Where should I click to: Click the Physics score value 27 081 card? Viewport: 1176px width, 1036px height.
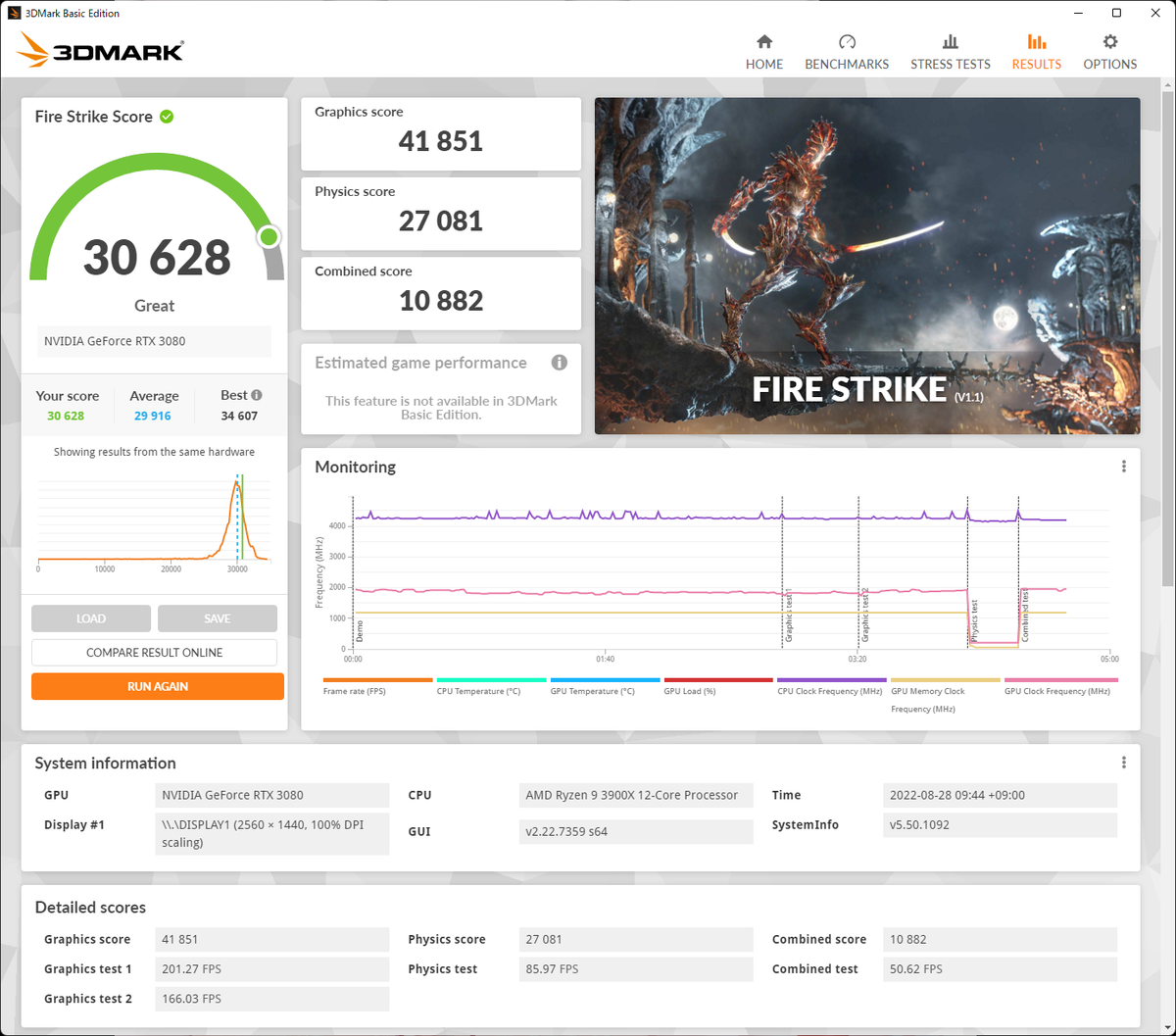pyautogui.click(x=441, y=214)
